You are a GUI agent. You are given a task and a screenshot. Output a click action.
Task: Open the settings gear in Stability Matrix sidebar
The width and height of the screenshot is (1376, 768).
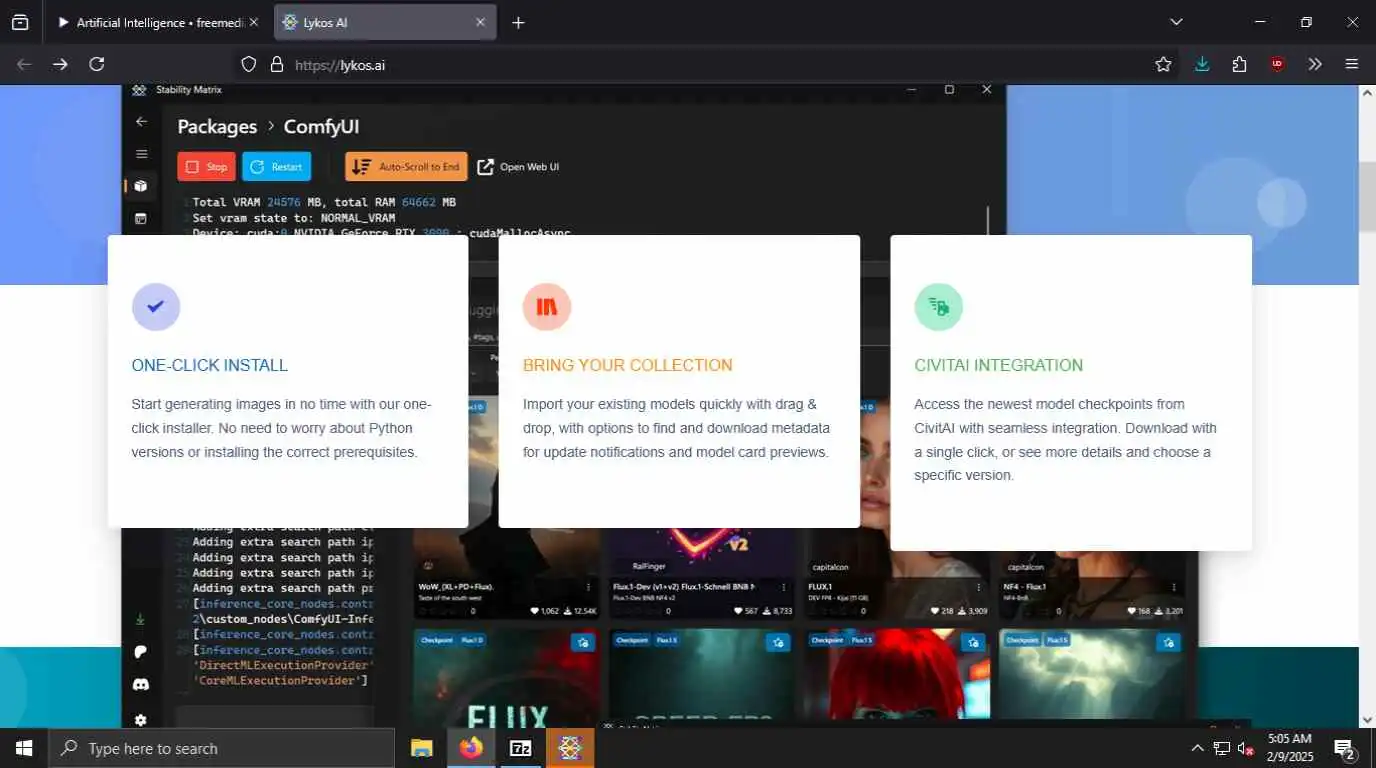pos(140,719)
